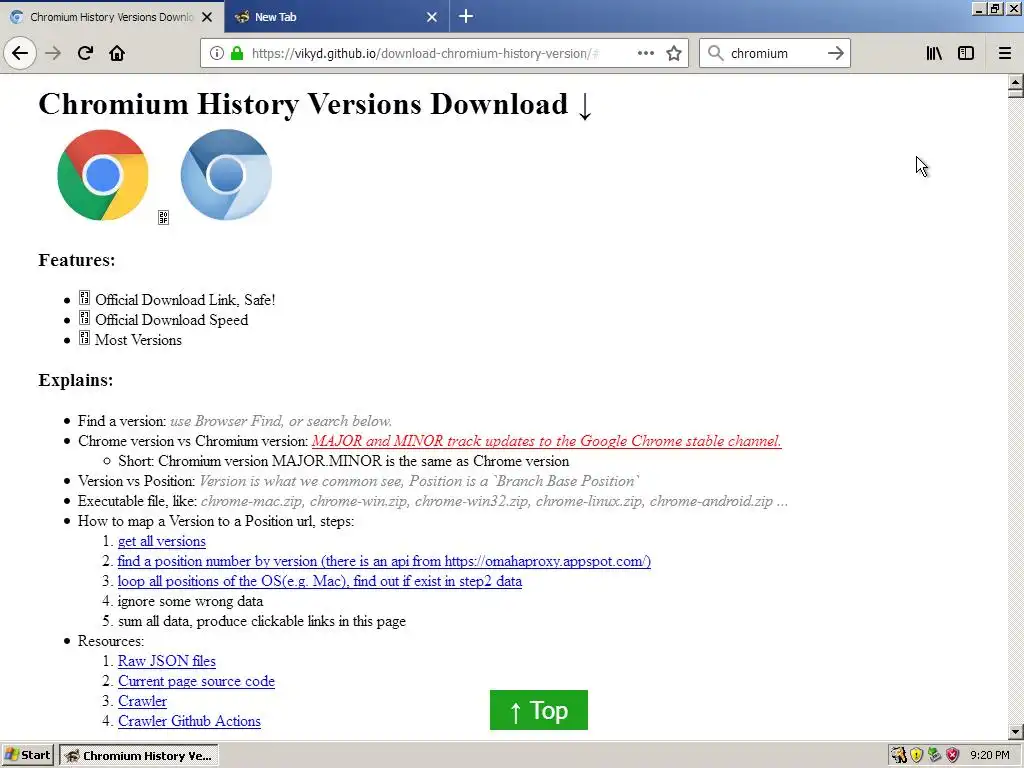This screenshot has width=1024, height=768.
Task: Go back using the browser back arrow
Action: coord(20,53)
